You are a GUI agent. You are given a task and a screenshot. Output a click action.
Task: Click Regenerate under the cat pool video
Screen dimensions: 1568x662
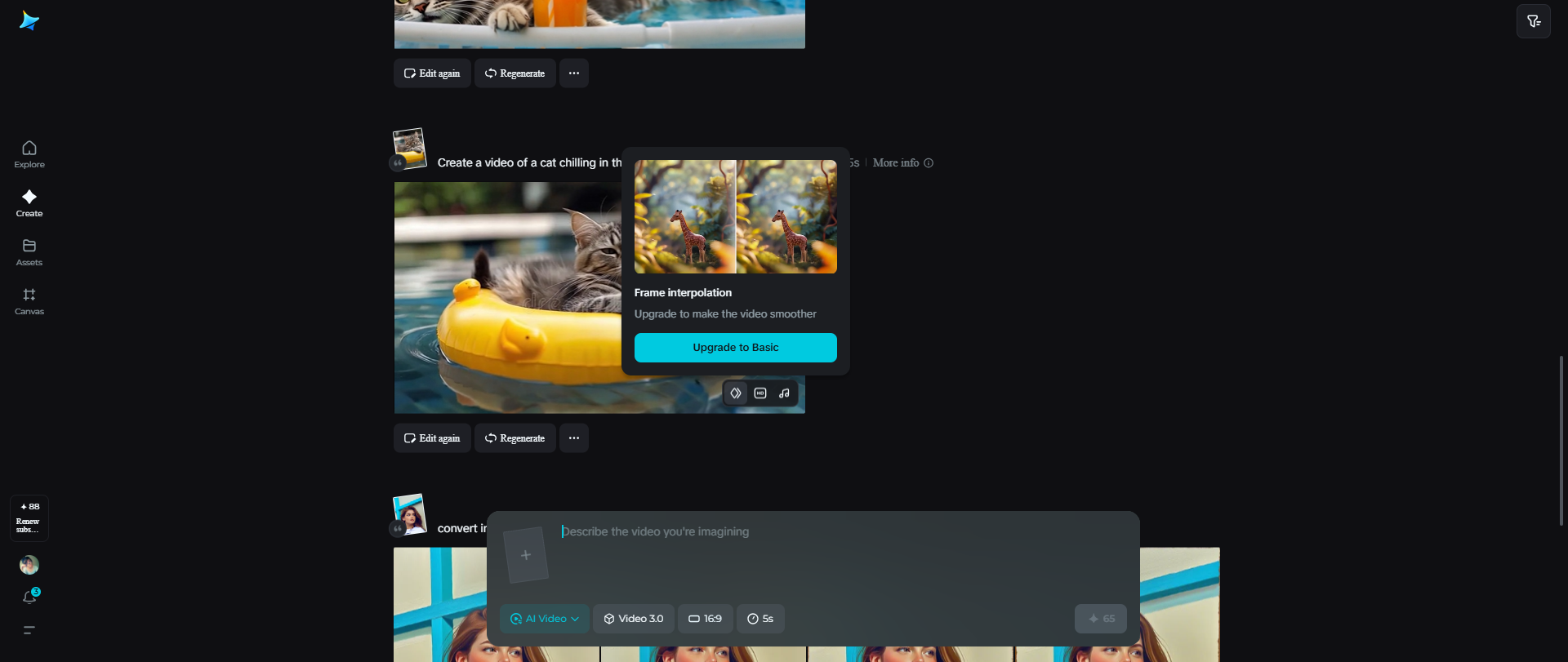coord(515,438)
